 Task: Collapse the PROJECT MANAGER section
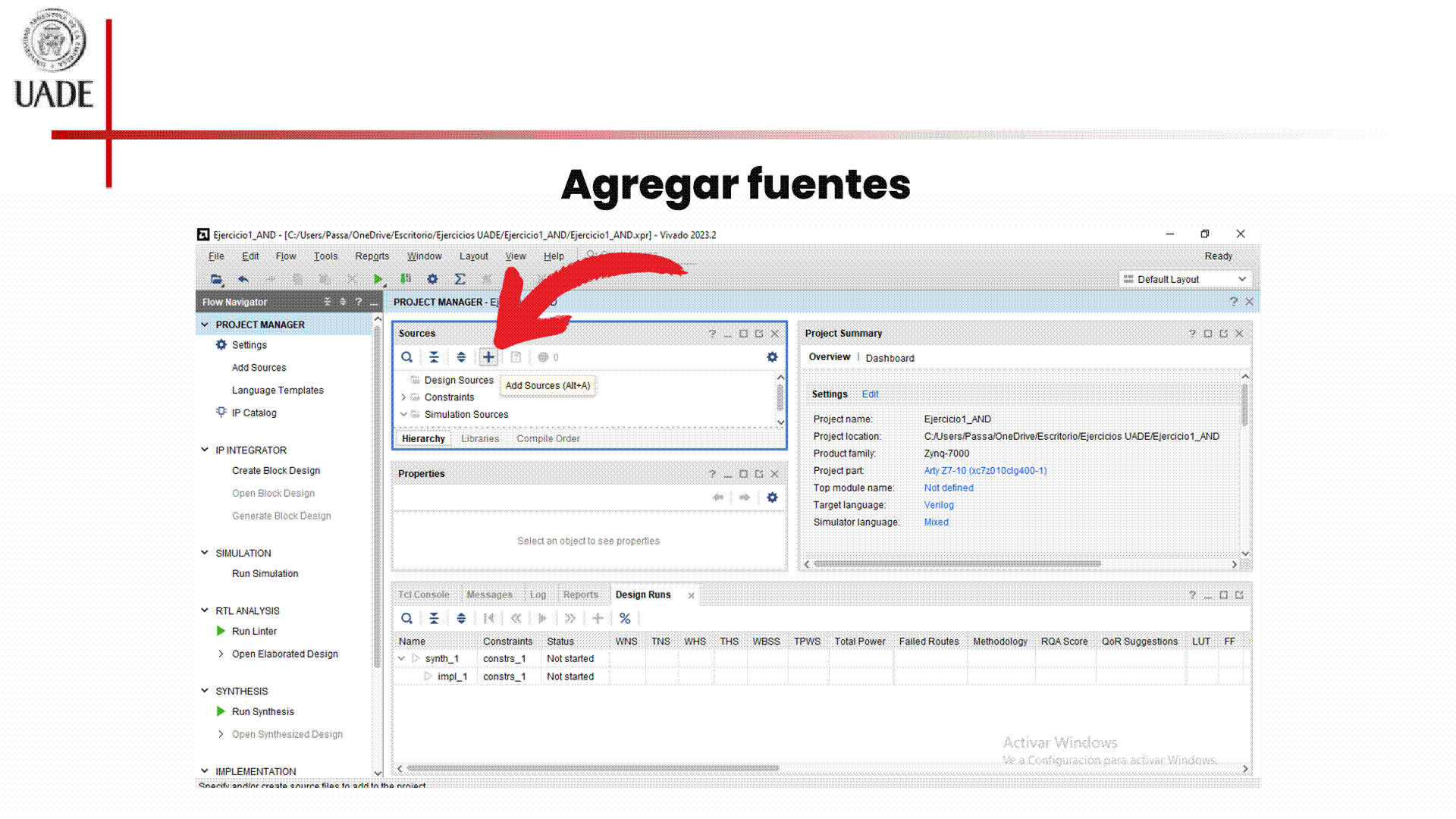(x=205, y=325)
